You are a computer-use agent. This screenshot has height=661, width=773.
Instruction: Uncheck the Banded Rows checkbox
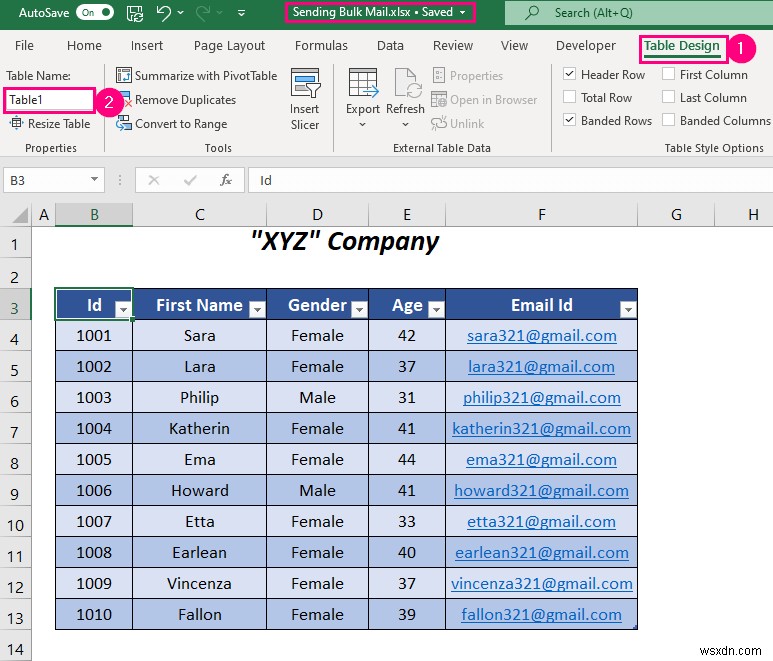click(x=569, y=120)
